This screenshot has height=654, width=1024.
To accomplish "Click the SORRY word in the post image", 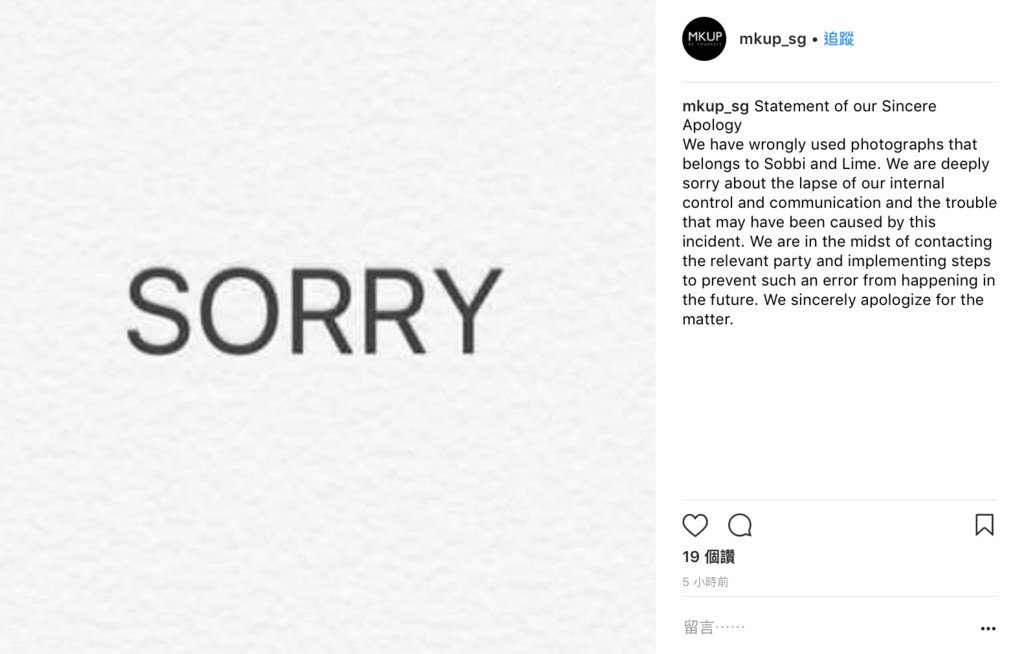I will point(315,310).
